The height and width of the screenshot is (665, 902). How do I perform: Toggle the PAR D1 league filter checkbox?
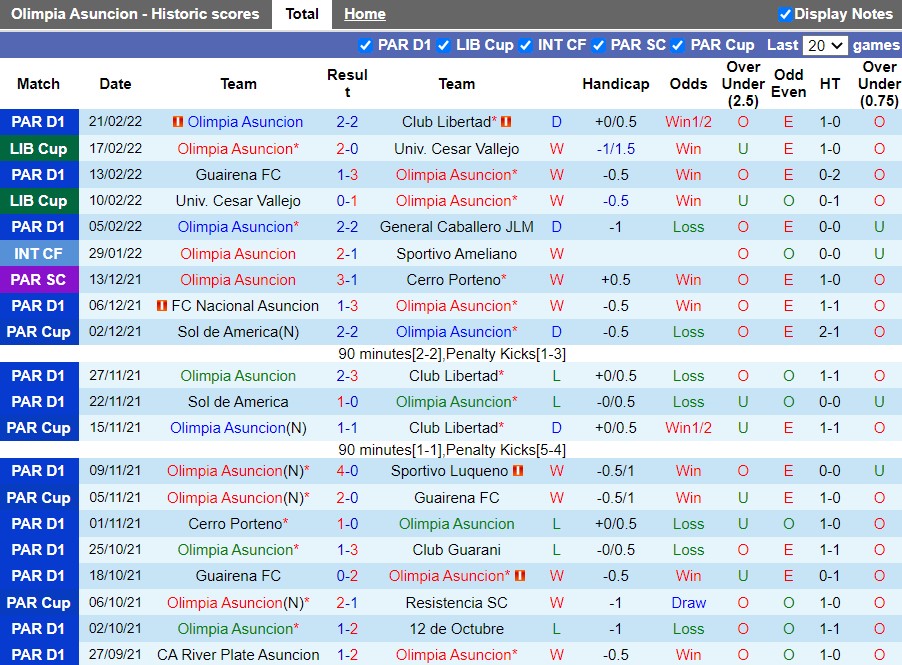pos(365,45)
